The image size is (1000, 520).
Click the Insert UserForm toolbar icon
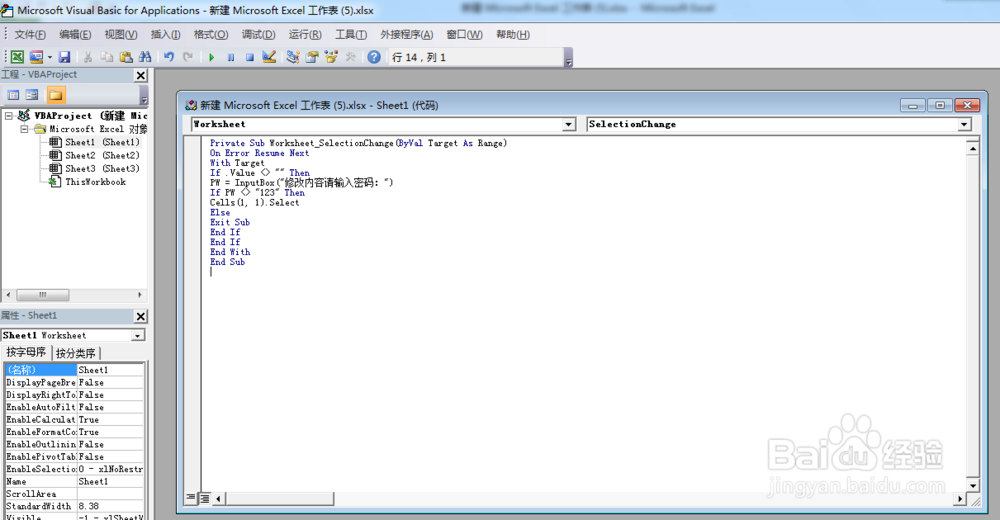(36, 57)
